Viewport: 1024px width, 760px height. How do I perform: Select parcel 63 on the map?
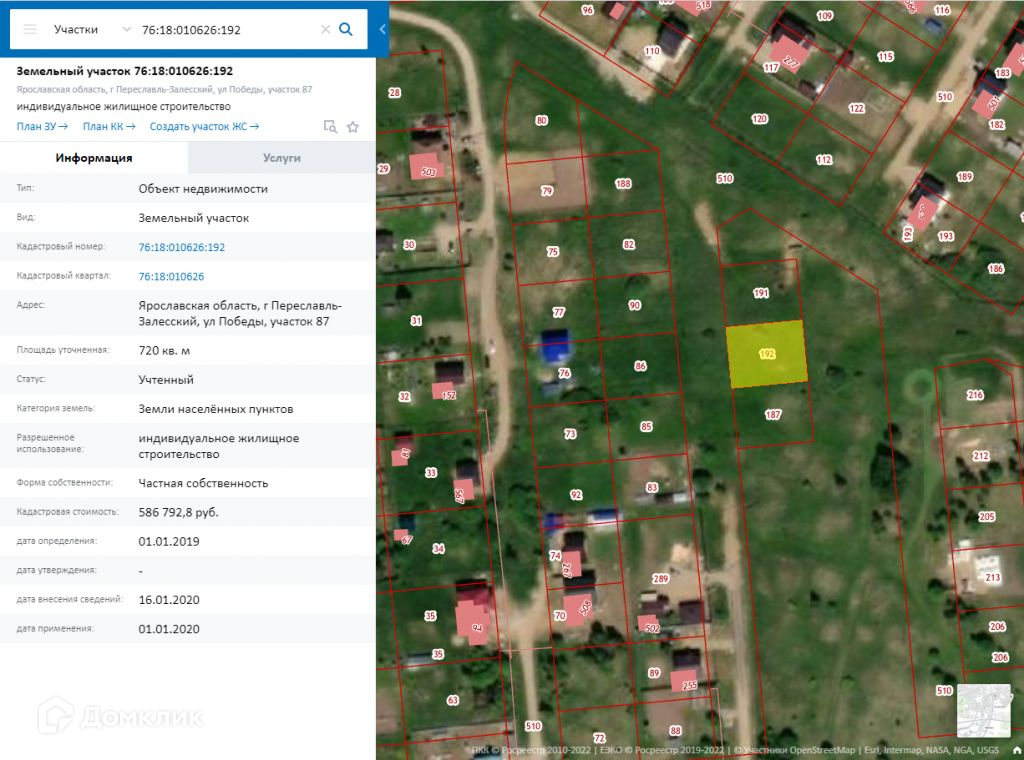click(x=452, y=700)
